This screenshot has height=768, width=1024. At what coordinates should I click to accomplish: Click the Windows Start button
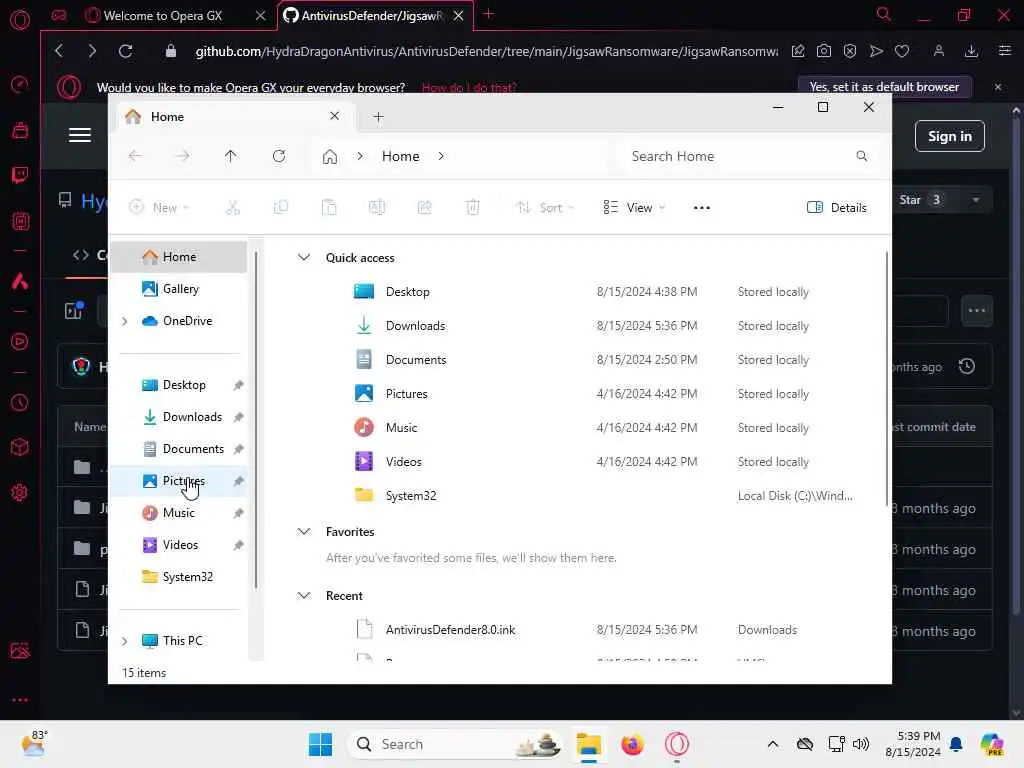coord(320,744)
